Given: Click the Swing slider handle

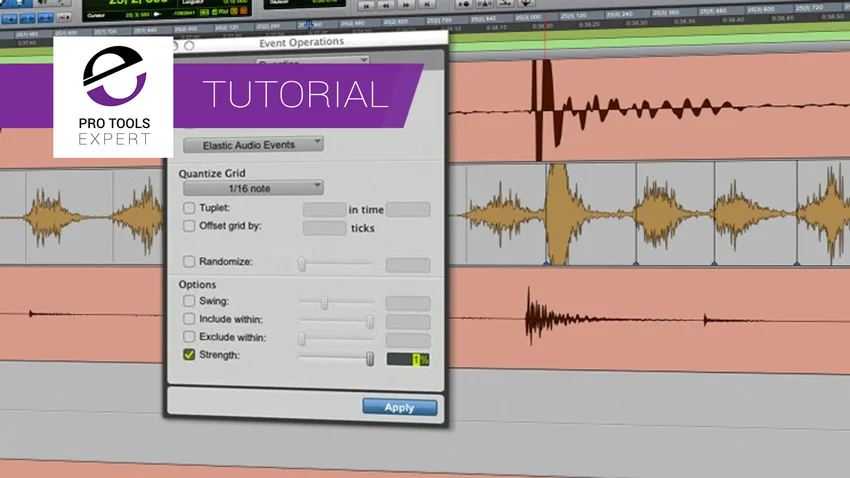Looking at the screenshot, I should point(324,302).
